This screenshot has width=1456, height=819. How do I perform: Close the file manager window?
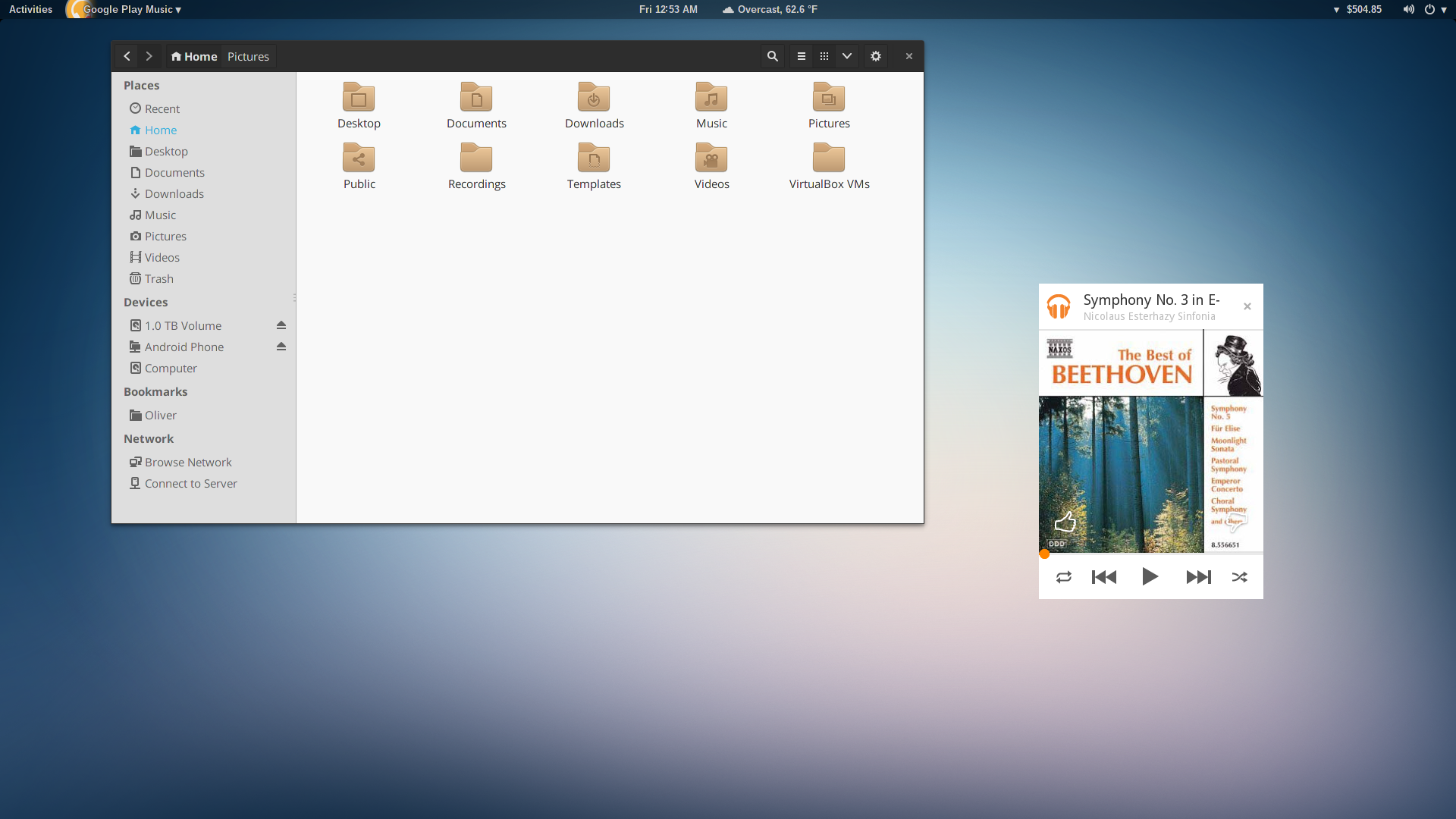908,56
